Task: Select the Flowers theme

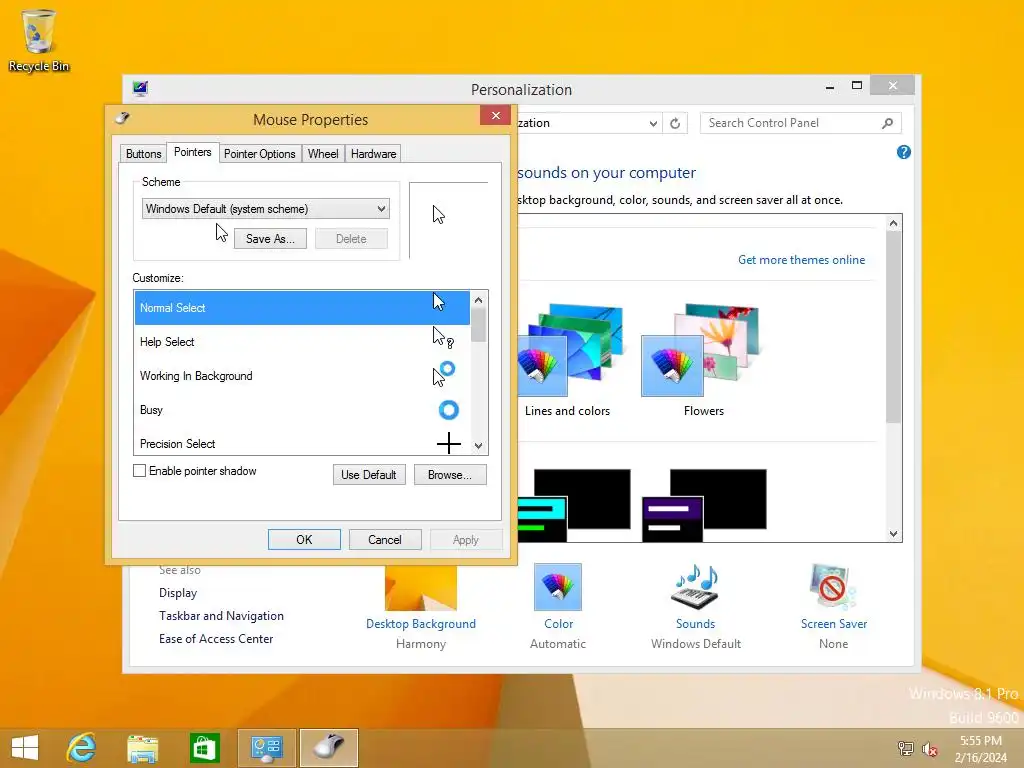Action: pos(703,360)
